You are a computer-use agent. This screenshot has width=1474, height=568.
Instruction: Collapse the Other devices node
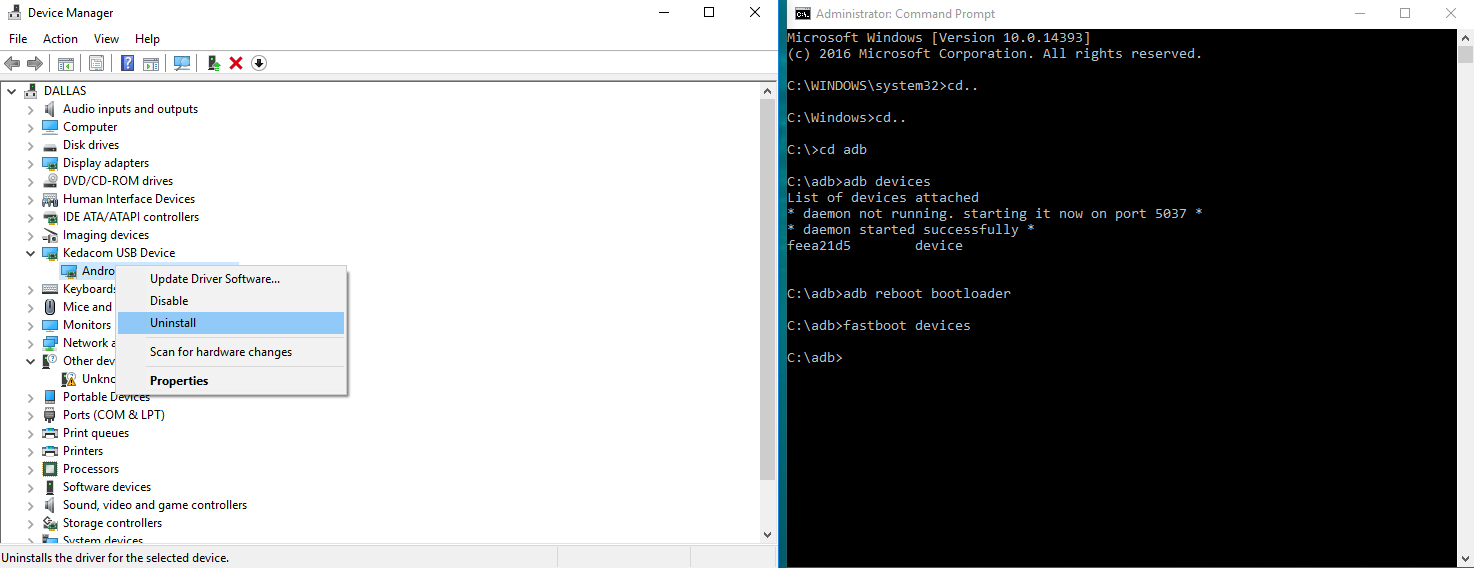31,361
